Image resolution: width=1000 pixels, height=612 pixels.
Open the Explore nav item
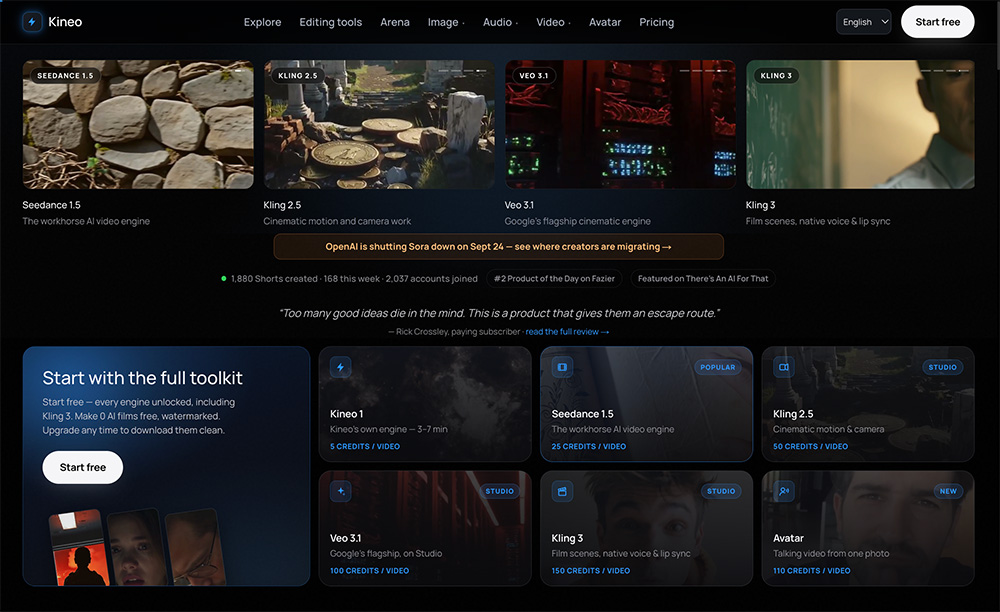click(262, 22)
